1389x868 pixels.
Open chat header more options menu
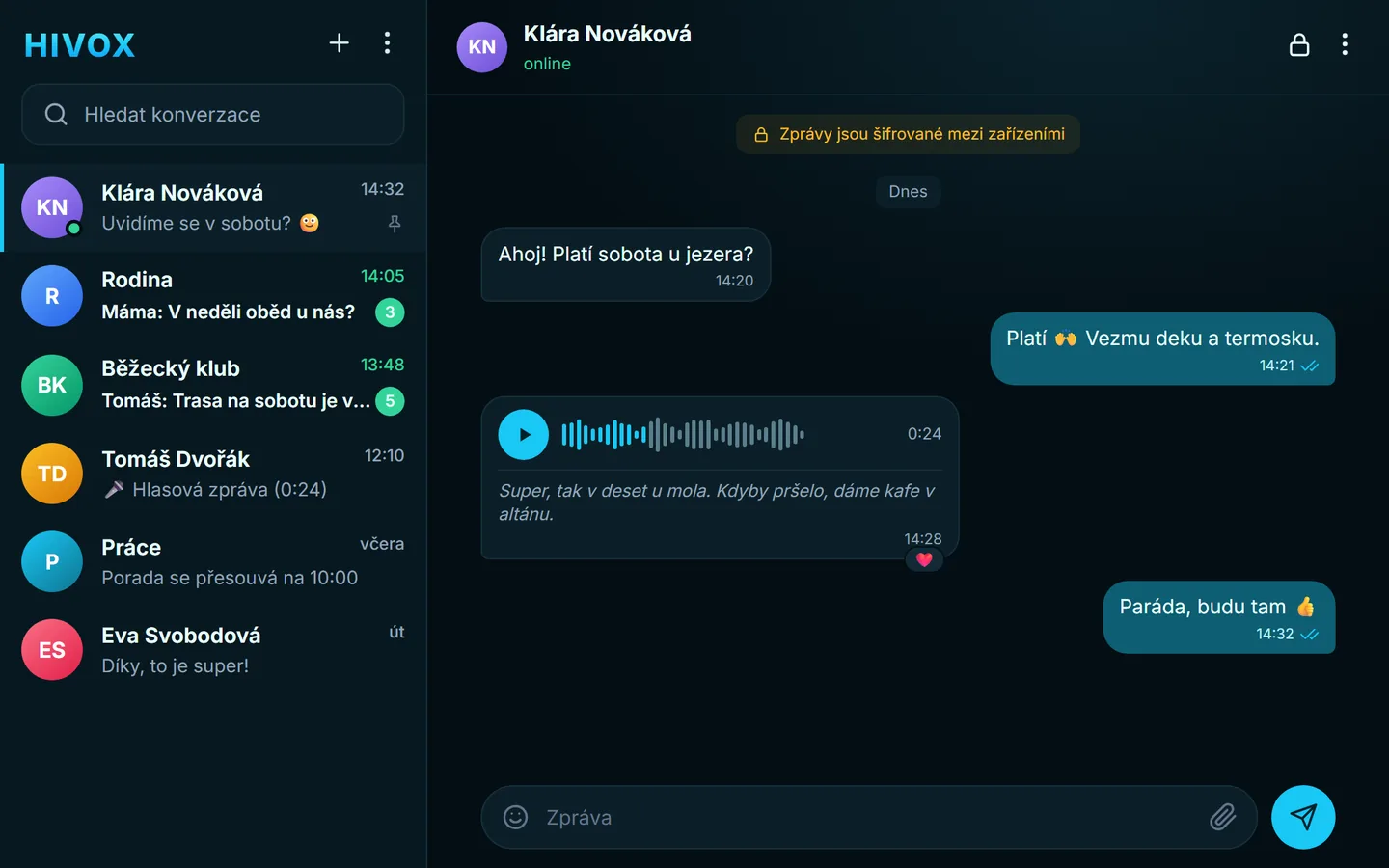coord(1345,44)
